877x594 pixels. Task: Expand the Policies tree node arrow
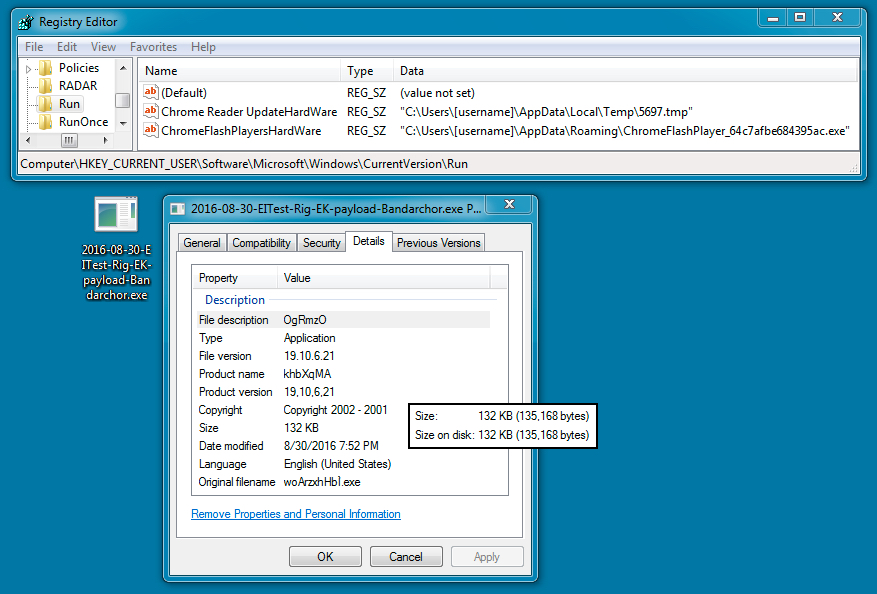(29, 68)
